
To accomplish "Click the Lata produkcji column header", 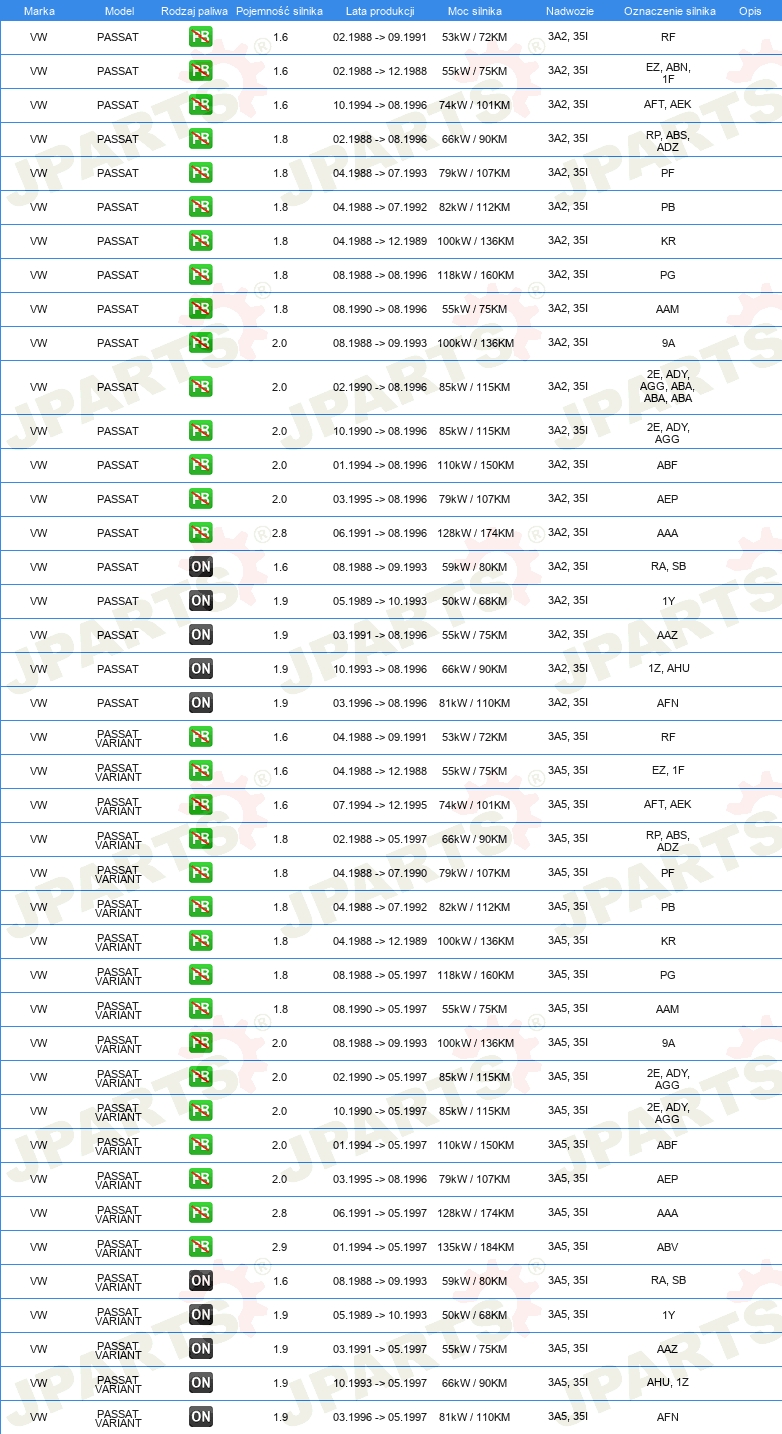I will point(380,11).
